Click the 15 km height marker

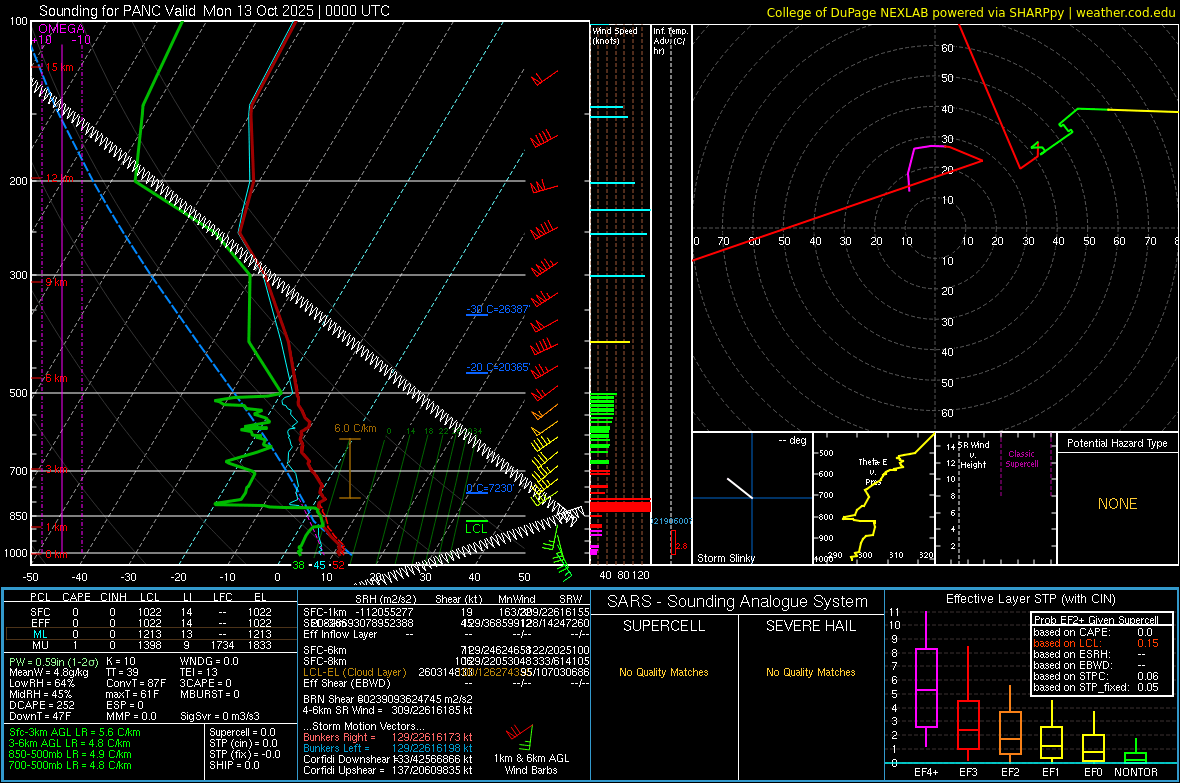pyautogui.click(x=59, y=67)
